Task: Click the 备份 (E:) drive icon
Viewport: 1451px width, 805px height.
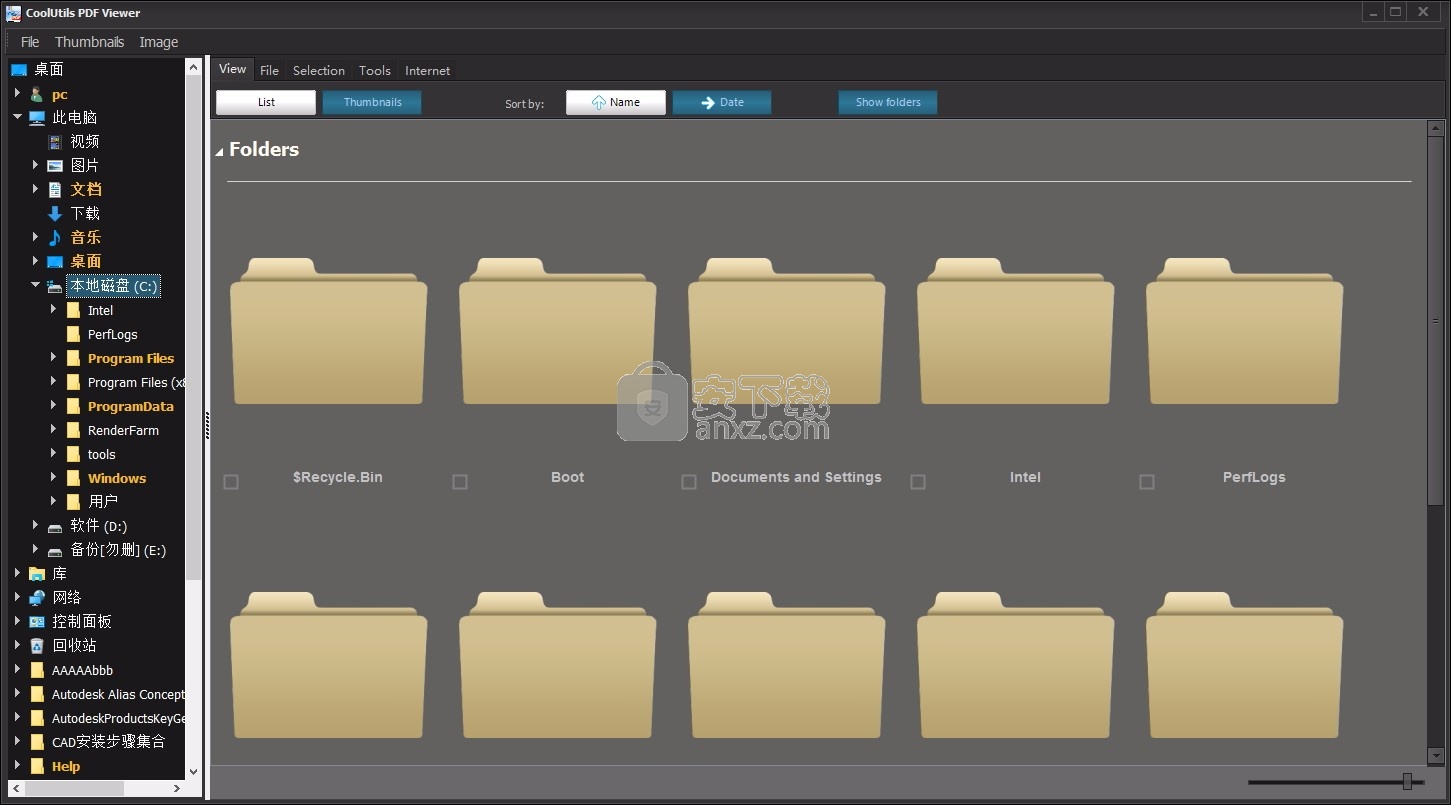Action: click(x=55, y=550)
